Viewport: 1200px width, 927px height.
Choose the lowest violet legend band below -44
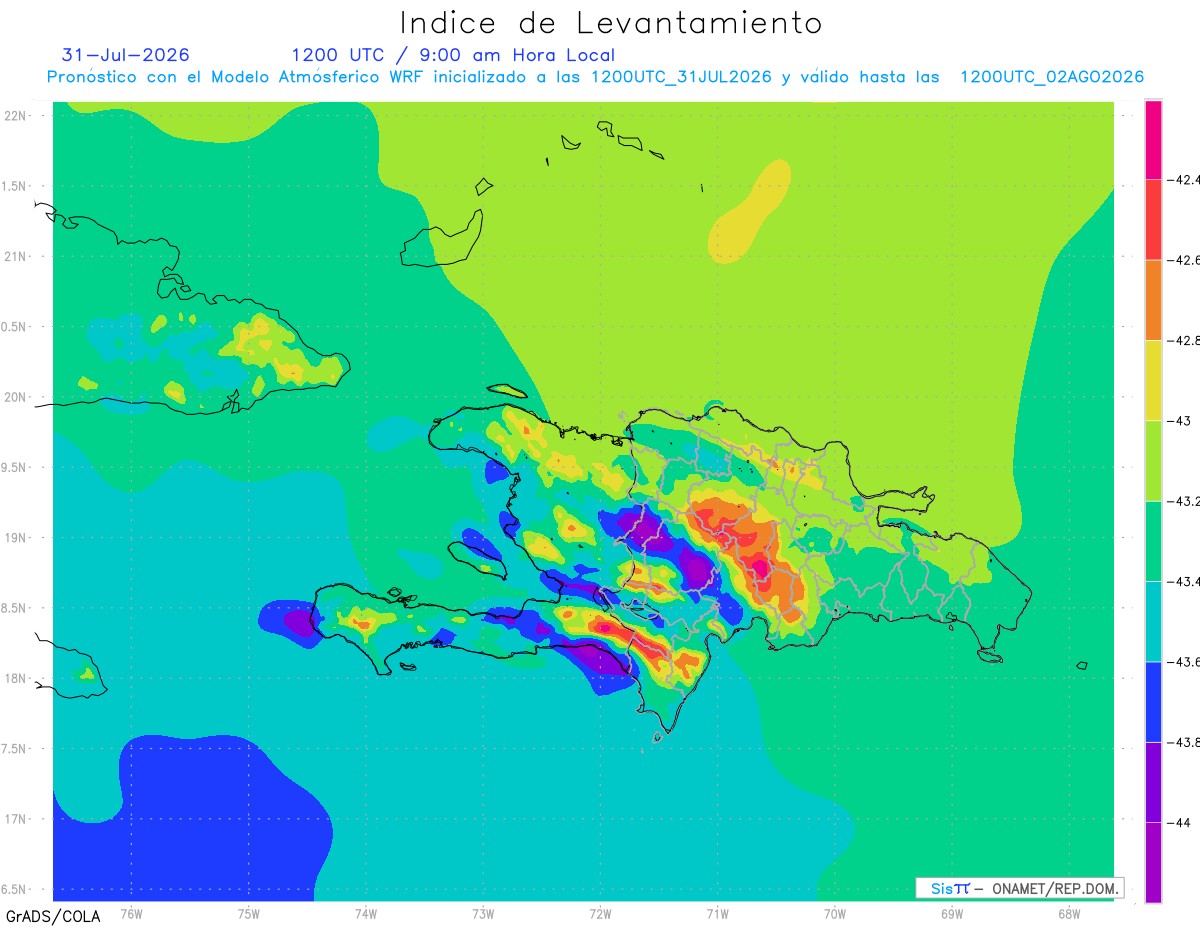[x=1153, y=862]
